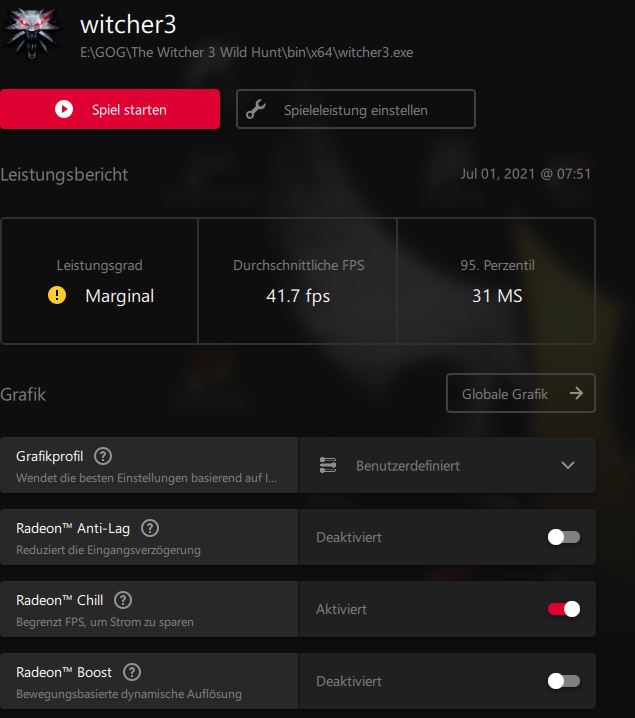635x718 pixels.
Task: Click the Durchschnittliche FPS label
Action: pyautogui.click(x=299, y=265)
